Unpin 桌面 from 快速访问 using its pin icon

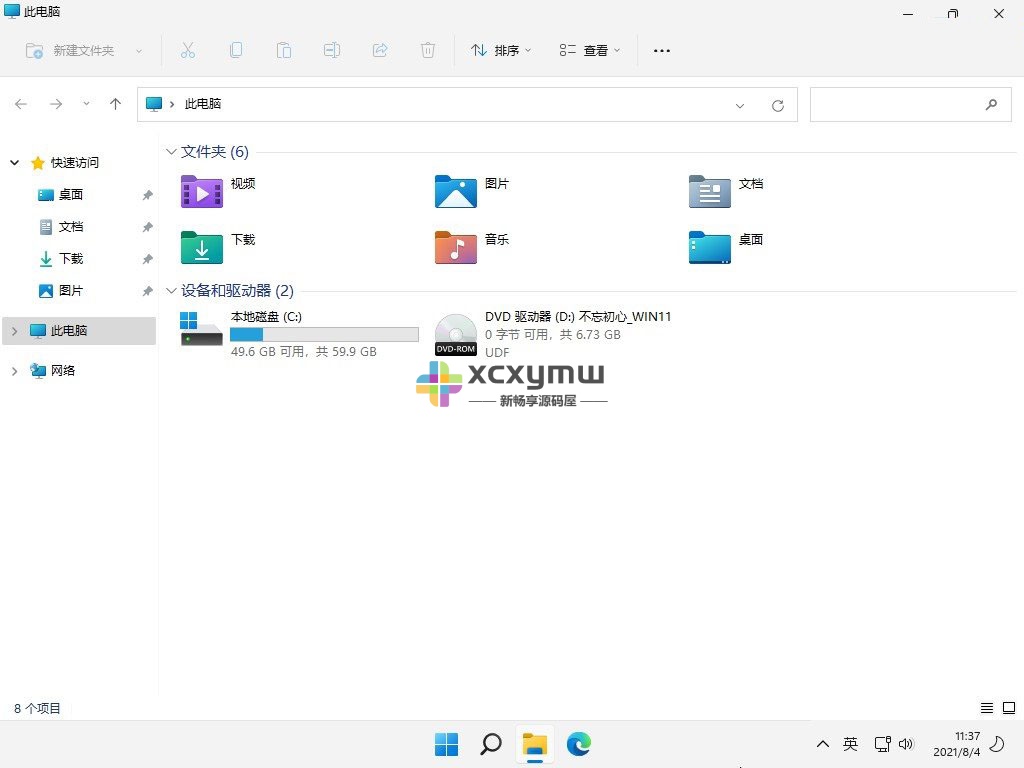tap(147, 194)
